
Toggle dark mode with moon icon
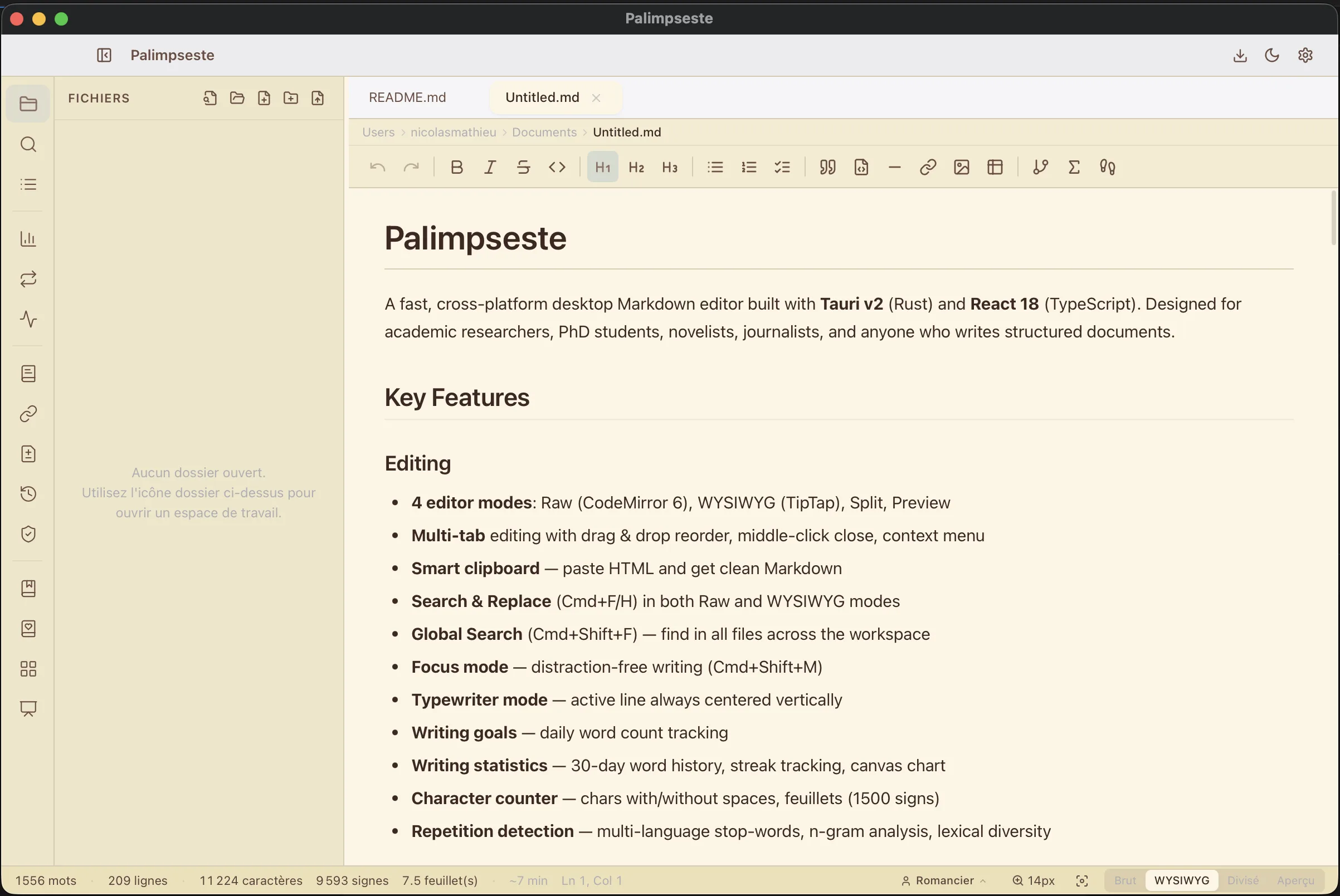(x=1272, y=56)
